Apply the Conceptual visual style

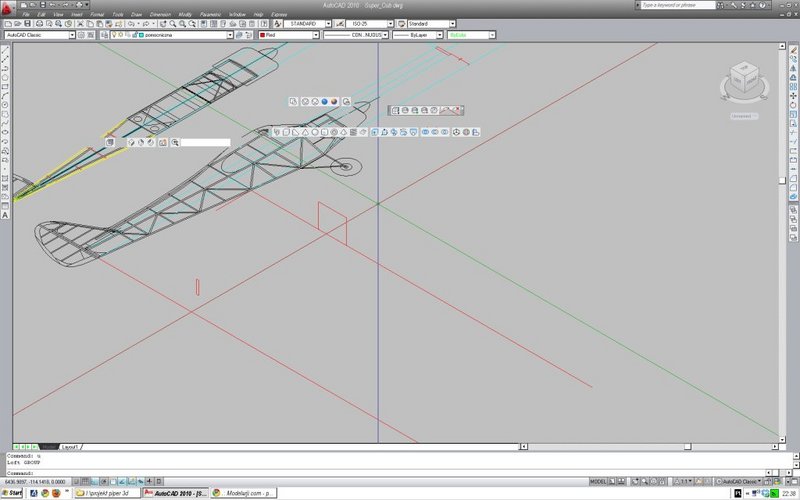point(334,102)
